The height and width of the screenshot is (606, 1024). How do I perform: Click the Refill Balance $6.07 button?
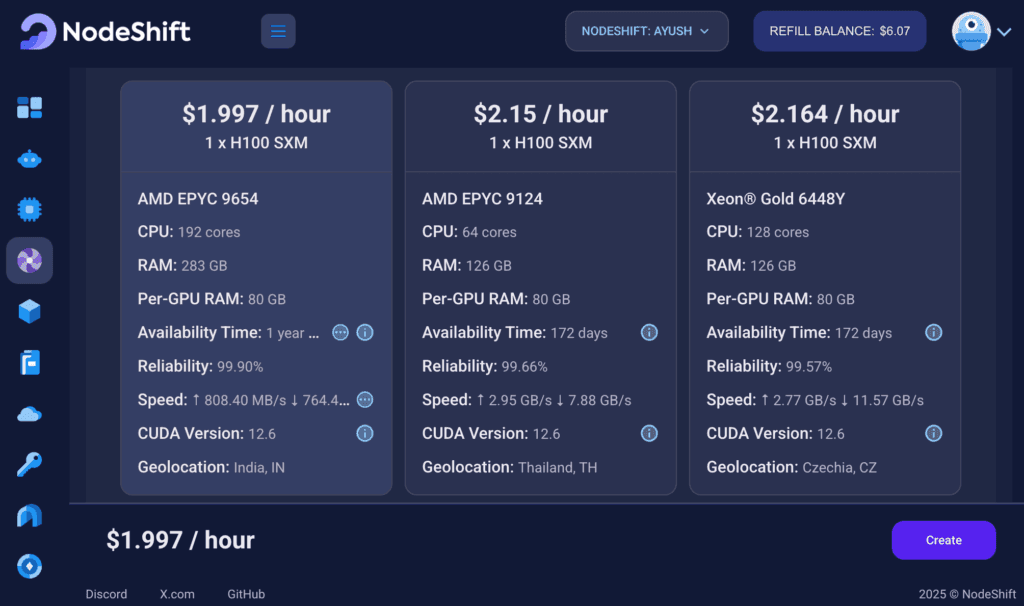[840, 31]
